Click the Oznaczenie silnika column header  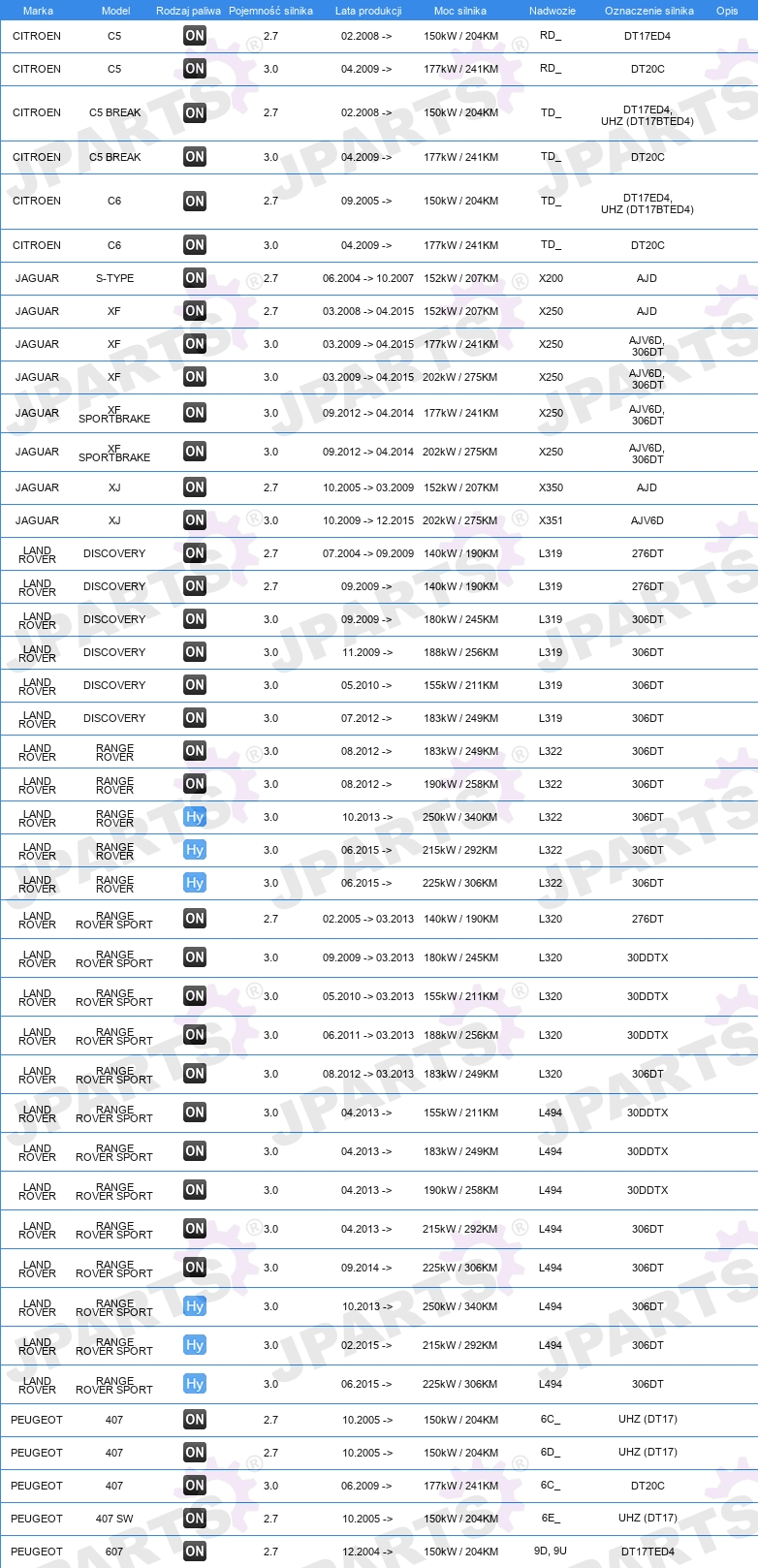(649, 11)
